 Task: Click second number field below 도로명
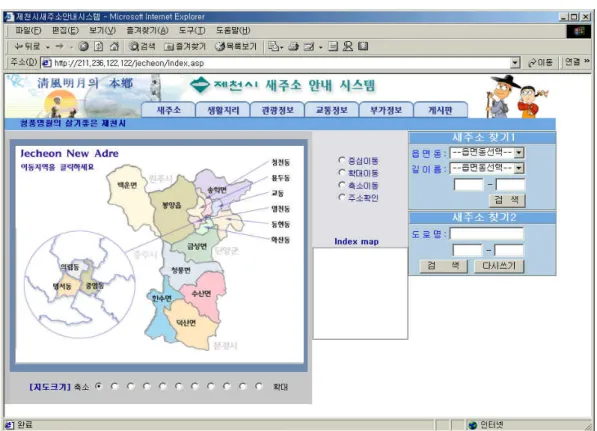(x=509, y=250)
